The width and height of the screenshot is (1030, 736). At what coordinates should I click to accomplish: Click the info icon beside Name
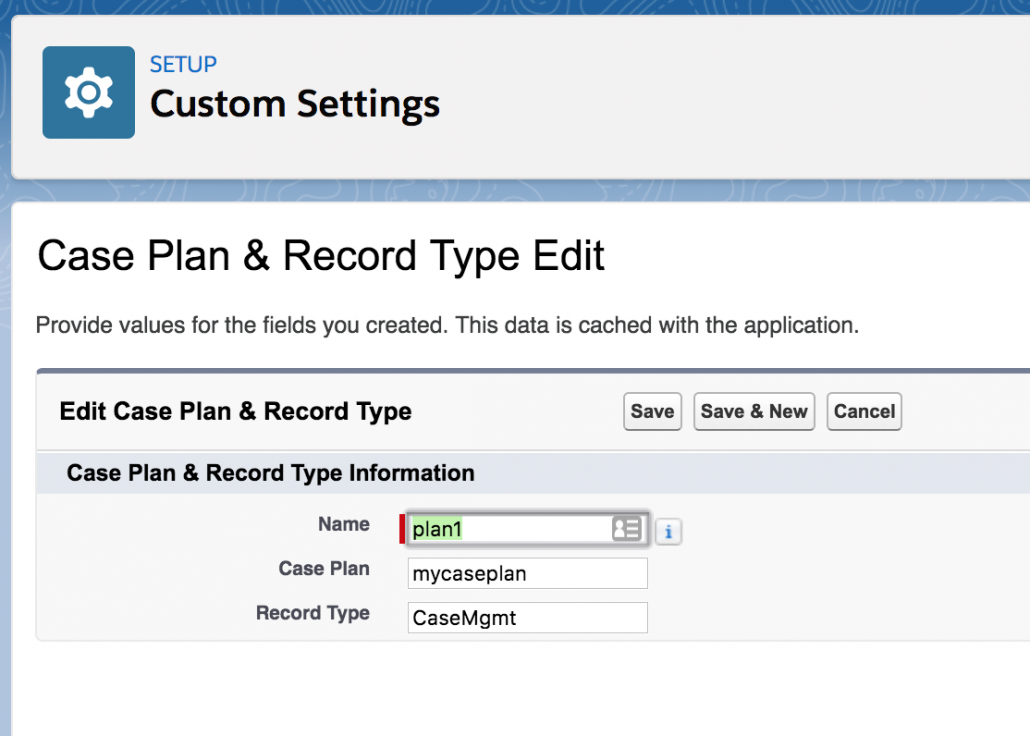click(x=668, y=531)
